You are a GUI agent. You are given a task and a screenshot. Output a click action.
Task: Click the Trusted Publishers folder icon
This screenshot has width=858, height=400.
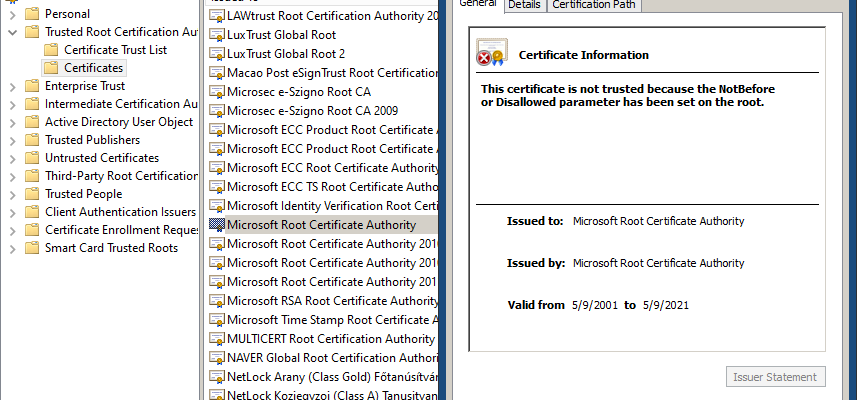[x=33, y=140]
